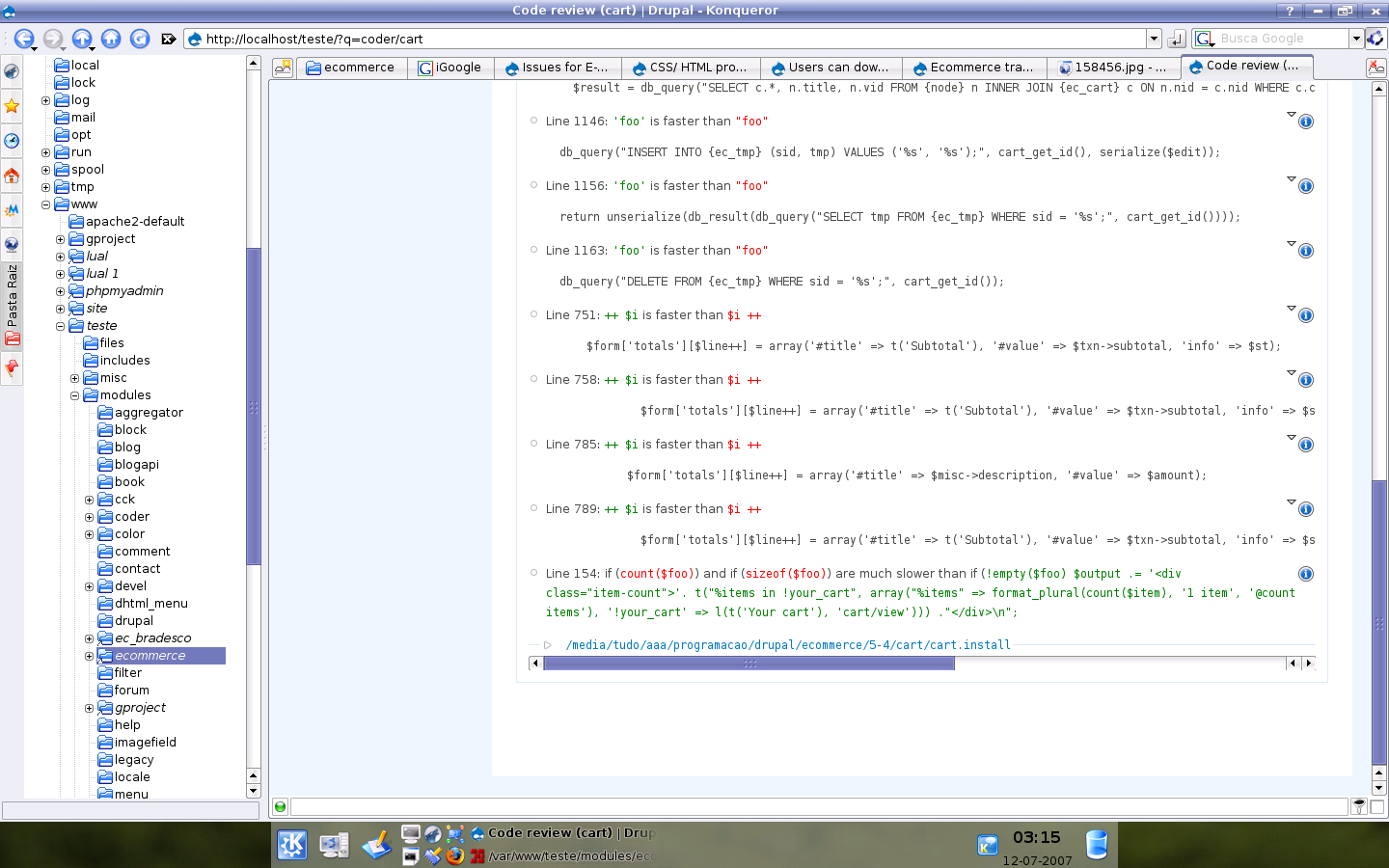Click the info icon beside Line 1146
This screenshot has height=868, width=1389.
click(1305, 122)
